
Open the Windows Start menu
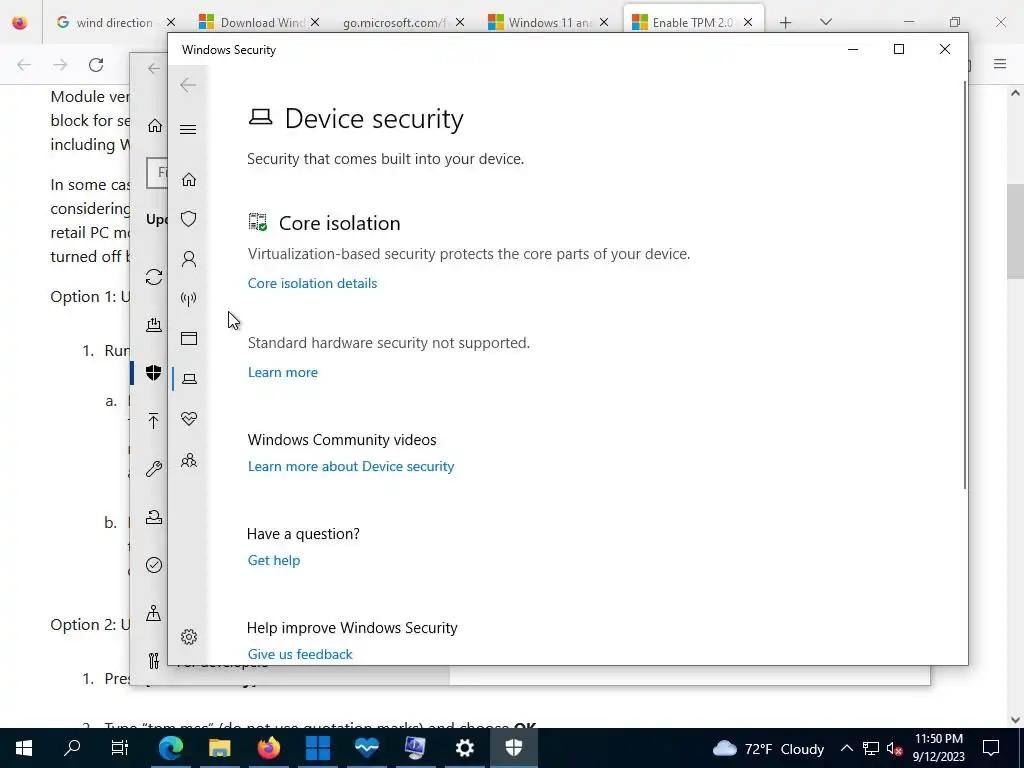coord(24,748)
